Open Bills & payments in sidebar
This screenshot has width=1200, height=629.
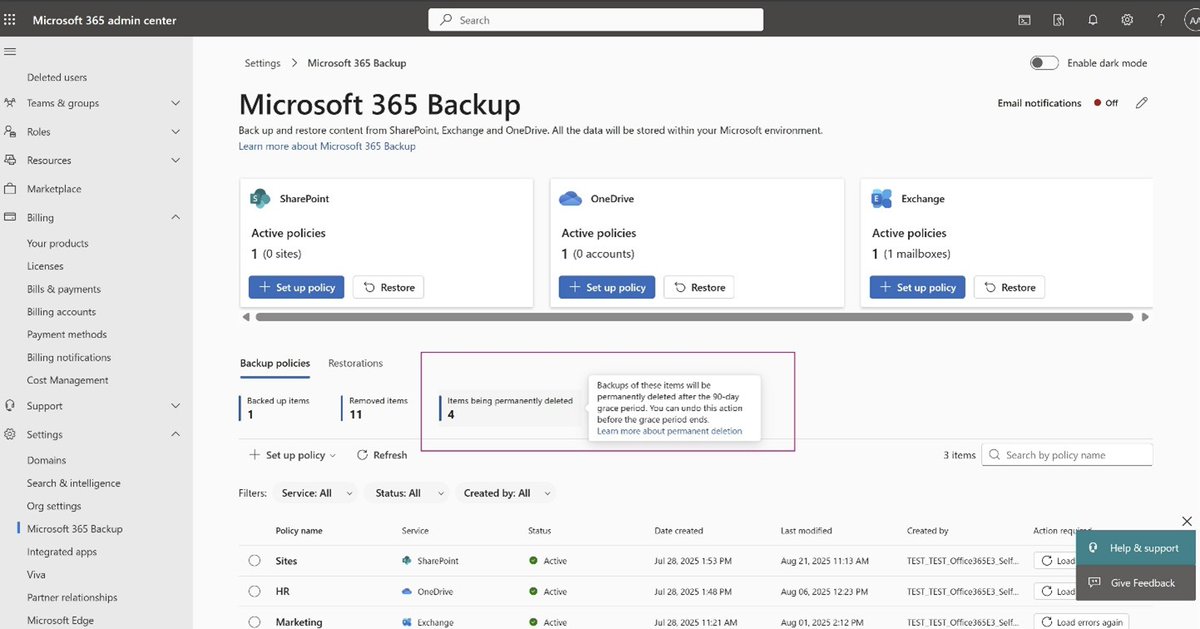64,289
